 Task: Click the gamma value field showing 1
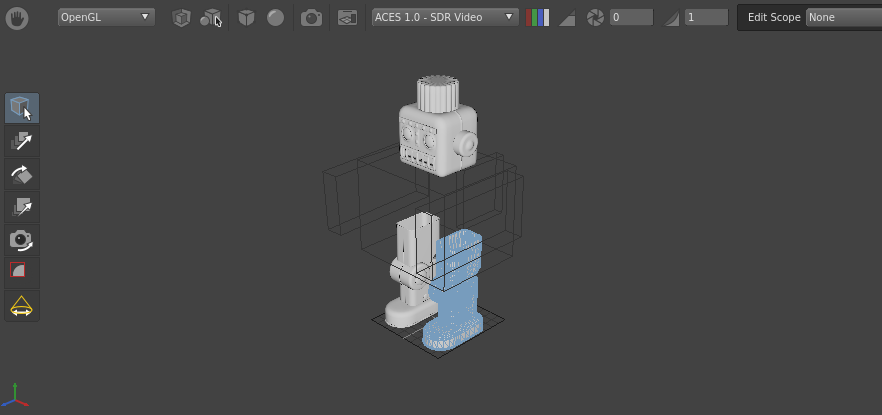click(707, 17)
